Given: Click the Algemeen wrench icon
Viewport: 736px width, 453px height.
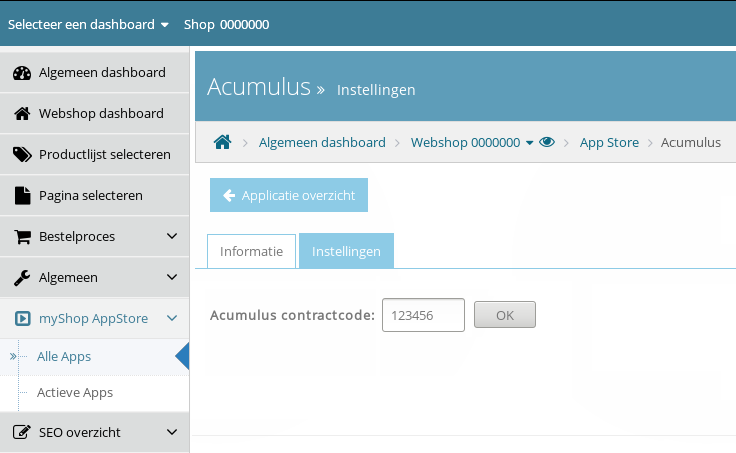Looking at the screenshot, I should (x=22, y=277).
